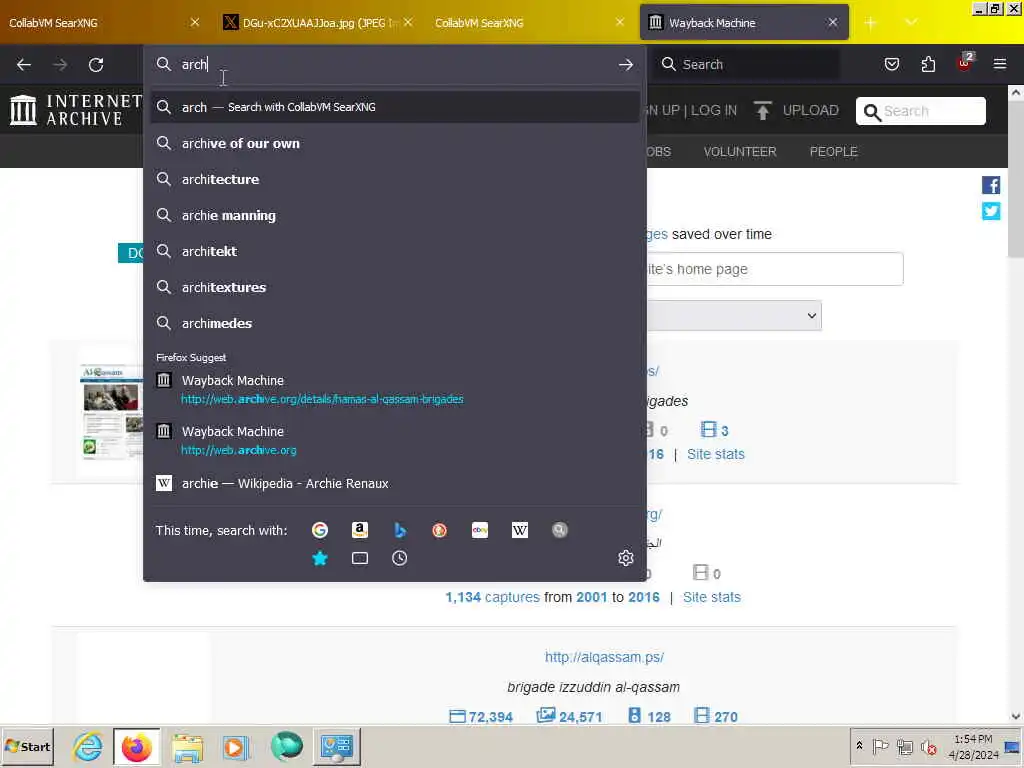Click the address bar text field
Image resolution: width=1024 pixels, height=768 pixels.
click(x=394, y=65)
